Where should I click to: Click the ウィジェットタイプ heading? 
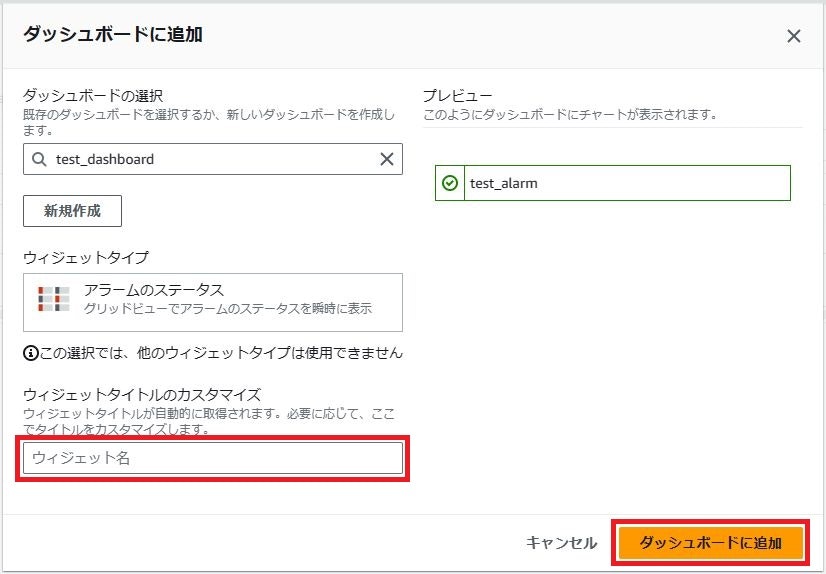(x=86, y=258)
